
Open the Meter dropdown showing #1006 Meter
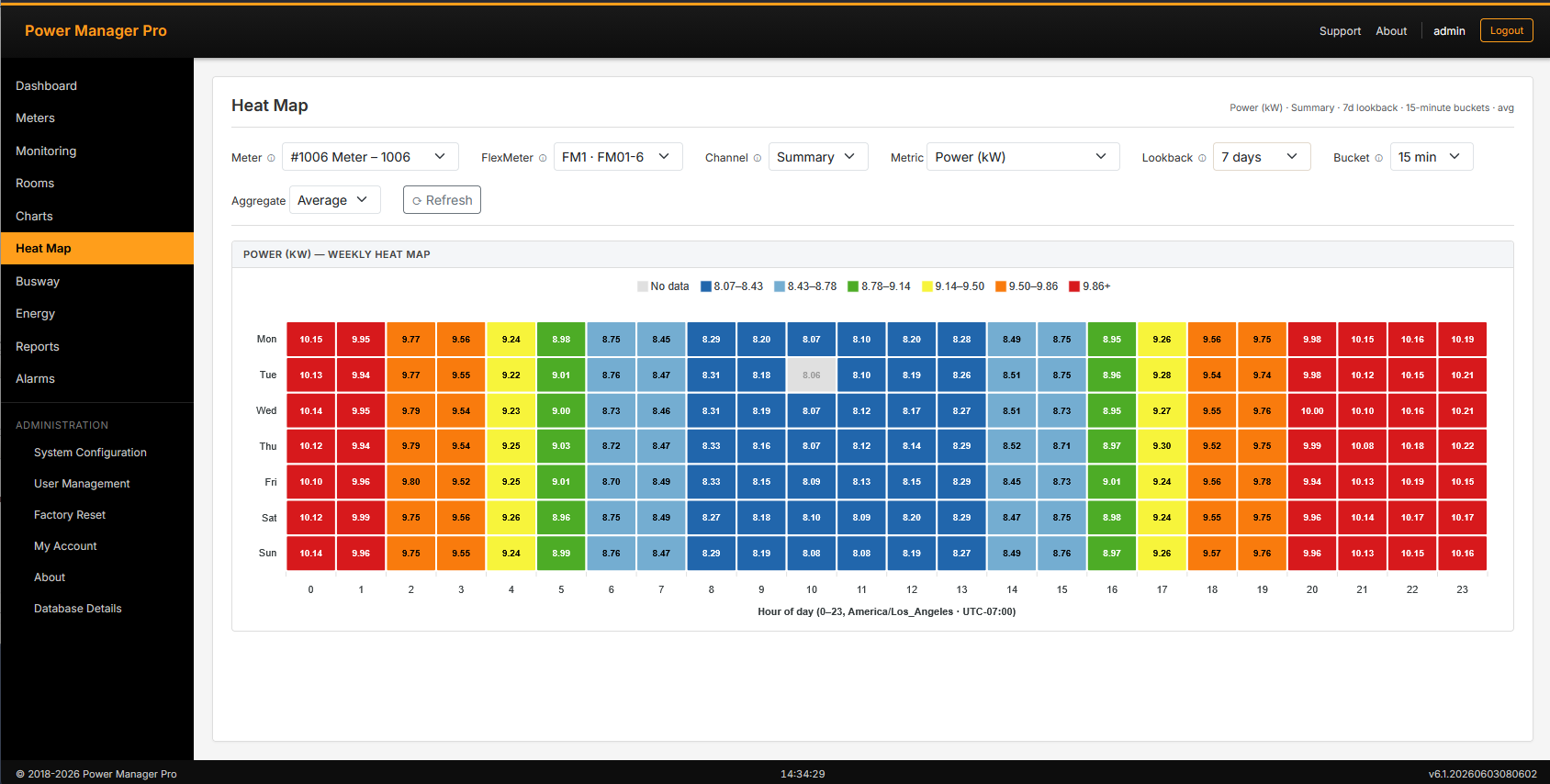370,157
